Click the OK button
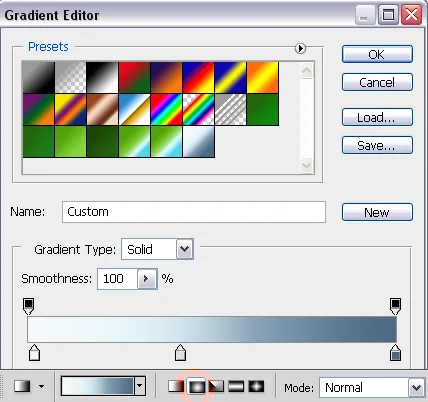Viewport: 428px width, 402px height. pos(377,54)
